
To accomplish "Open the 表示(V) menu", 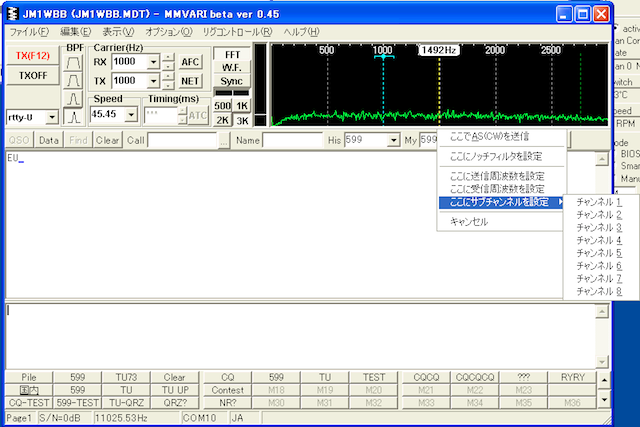I will click(118, 32).
